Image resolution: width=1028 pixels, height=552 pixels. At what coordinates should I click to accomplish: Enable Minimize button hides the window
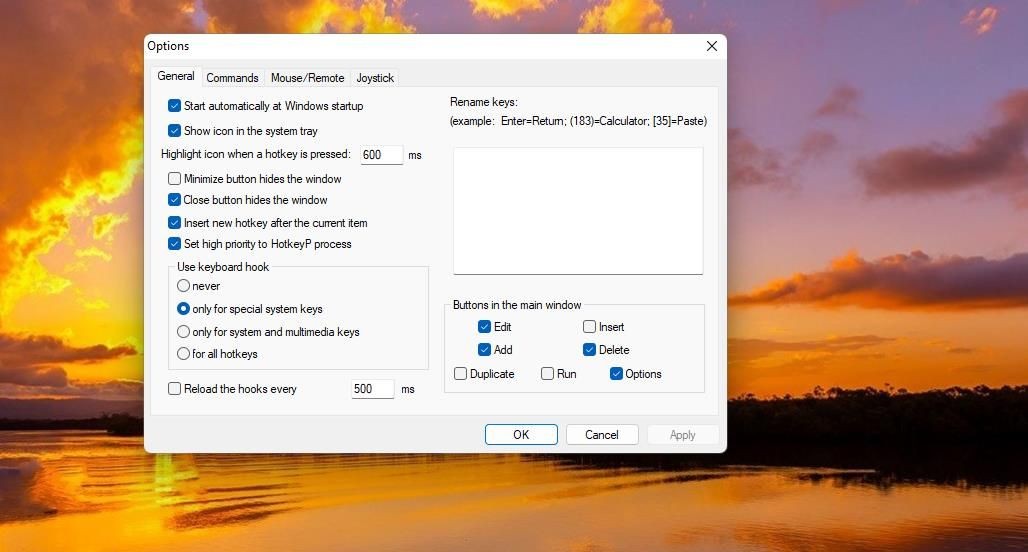coord(174,178)
